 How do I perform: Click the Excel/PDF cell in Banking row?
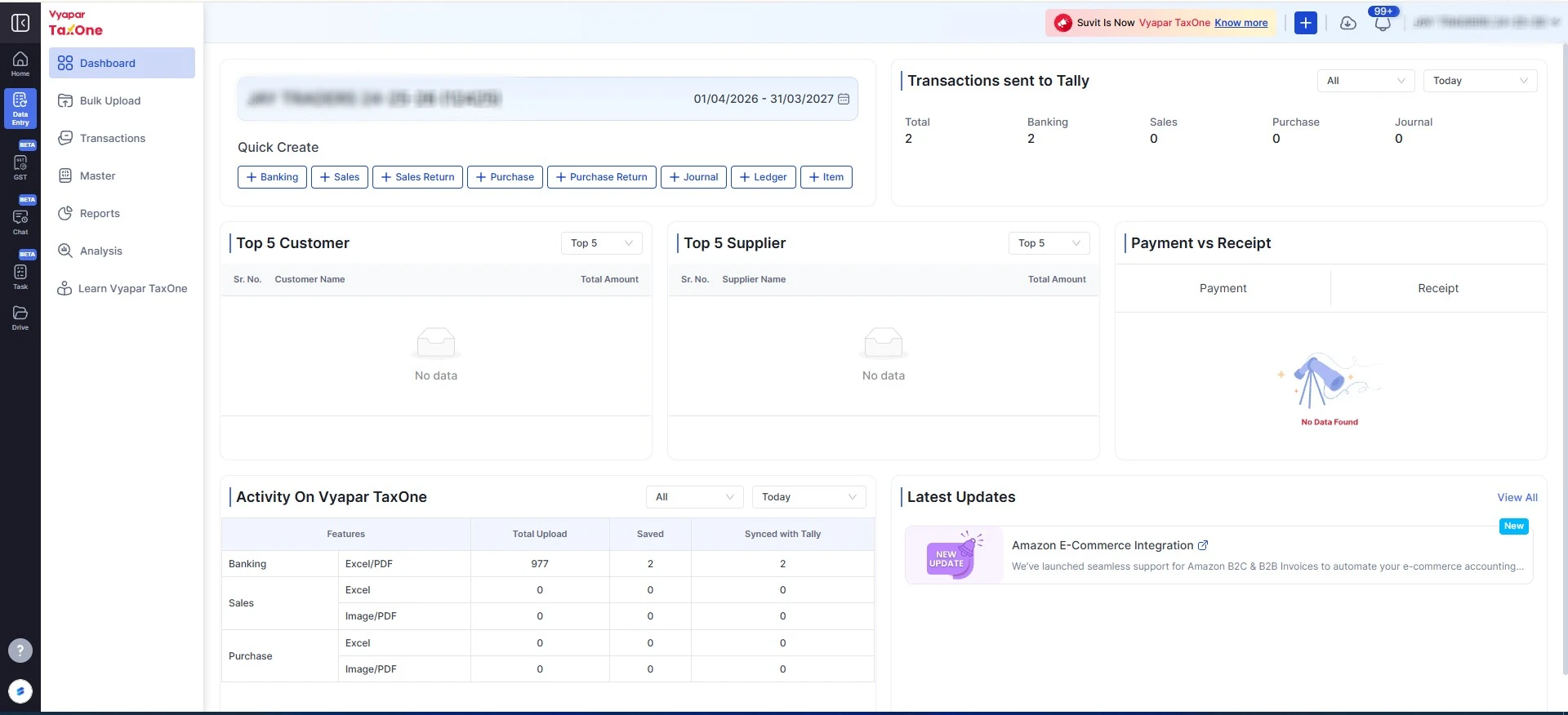tap(404, 564)
